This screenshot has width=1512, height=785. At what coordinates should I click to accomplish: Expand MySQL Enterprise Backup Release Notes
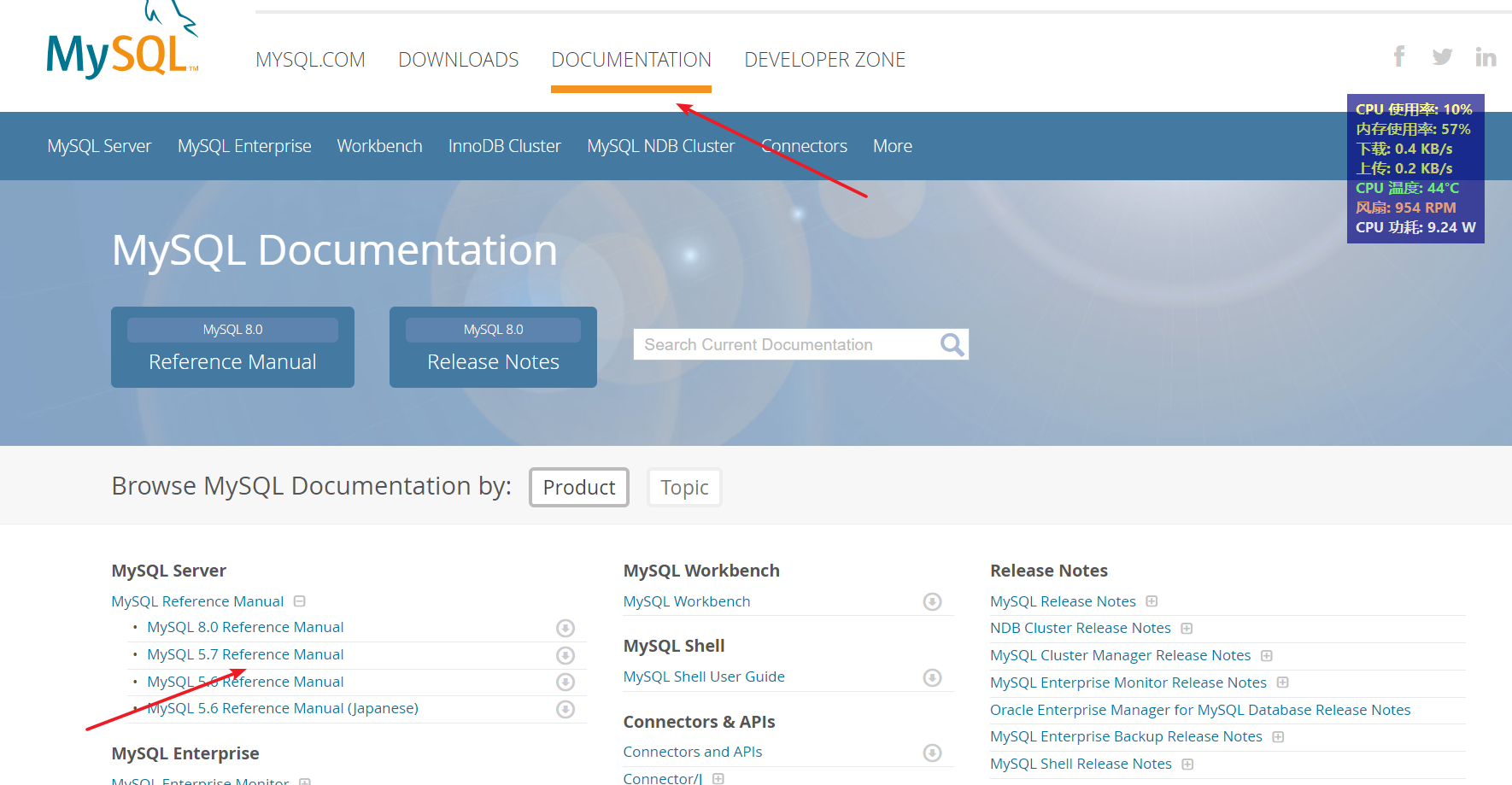1278,737
